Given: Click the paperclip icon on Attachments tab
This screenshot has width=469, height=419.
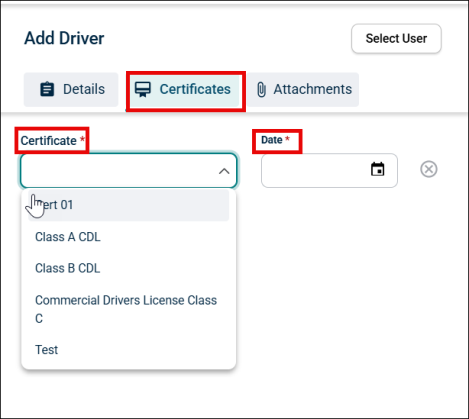Looking at the screenshot, I should [x=262, y=90].
